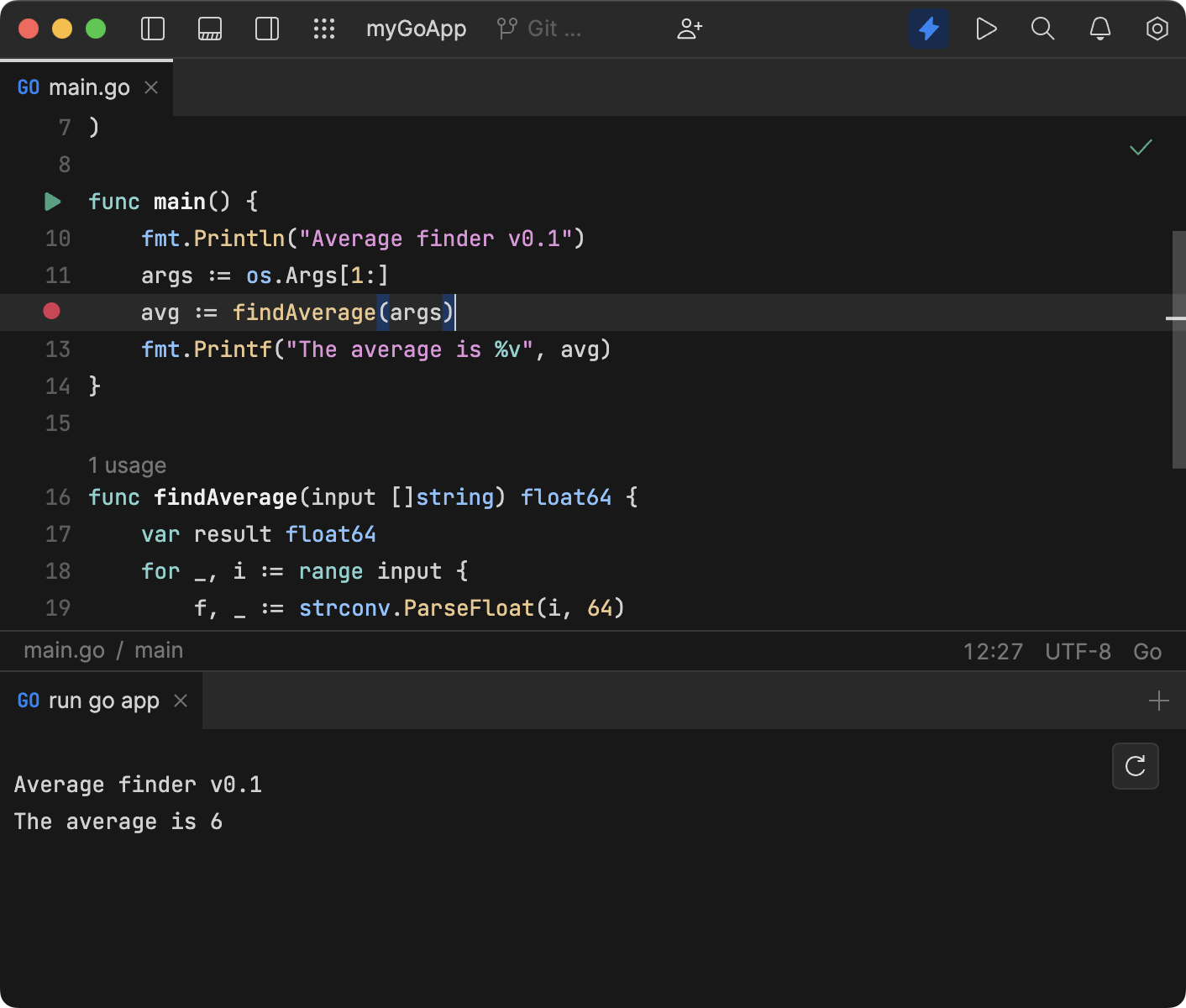The image size is (1186, 1008).
Task: Open the AI Assistant with the lightning icon
Action: point(929,28)
